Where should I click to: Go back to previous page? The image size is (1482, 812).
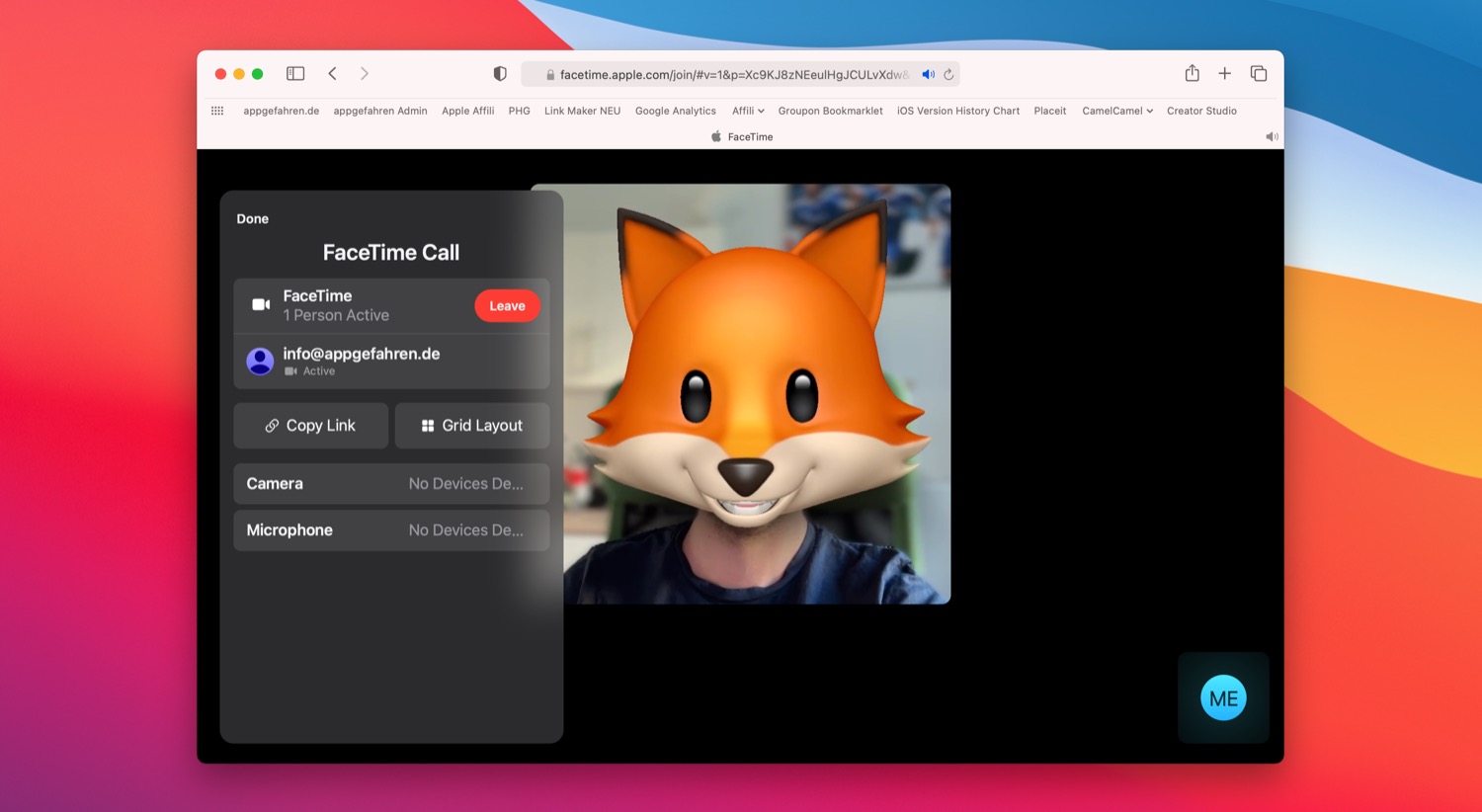(333, 73)
